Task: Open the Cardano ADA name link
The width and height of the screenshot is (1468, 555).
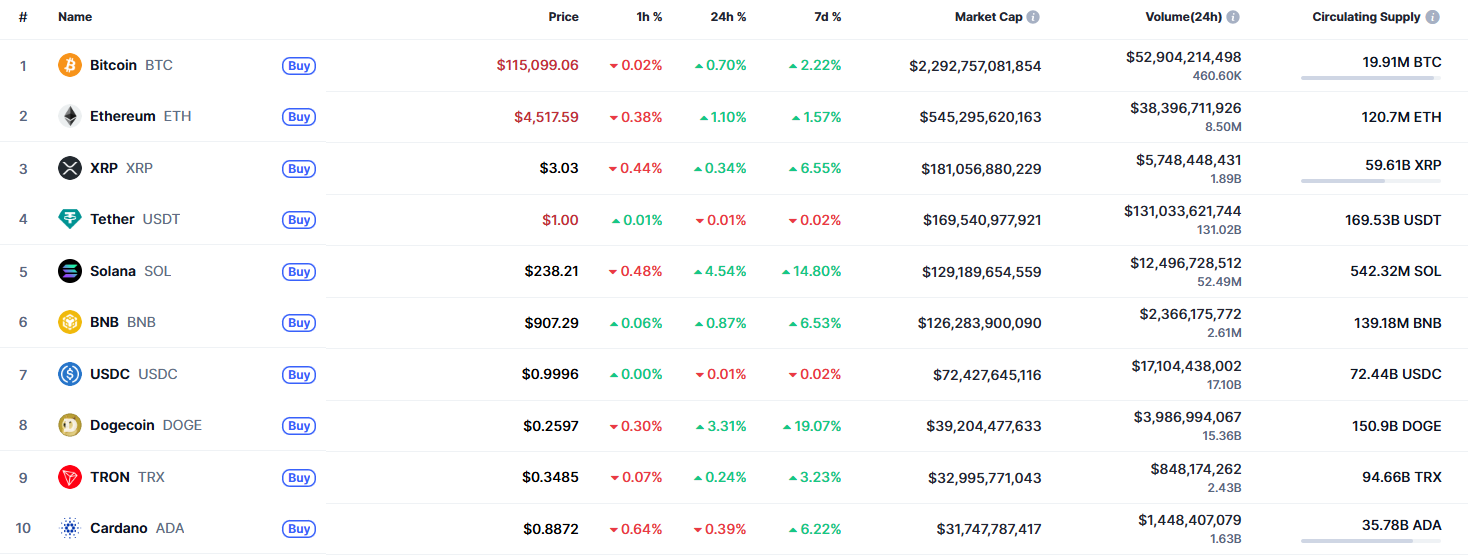Action: click(x=137, y=528)
